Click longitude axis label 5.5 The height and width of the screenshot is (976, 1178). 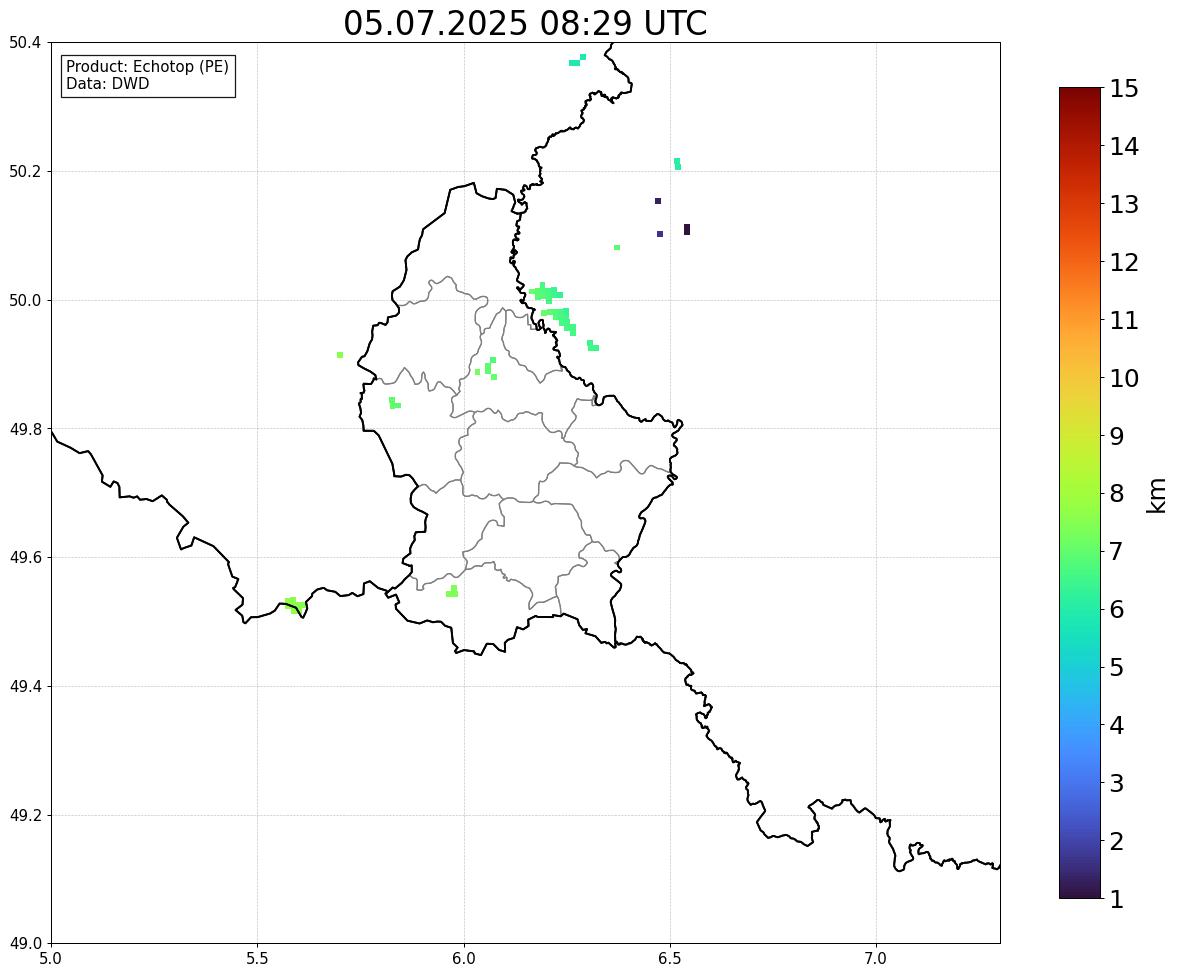click(258, 959)
